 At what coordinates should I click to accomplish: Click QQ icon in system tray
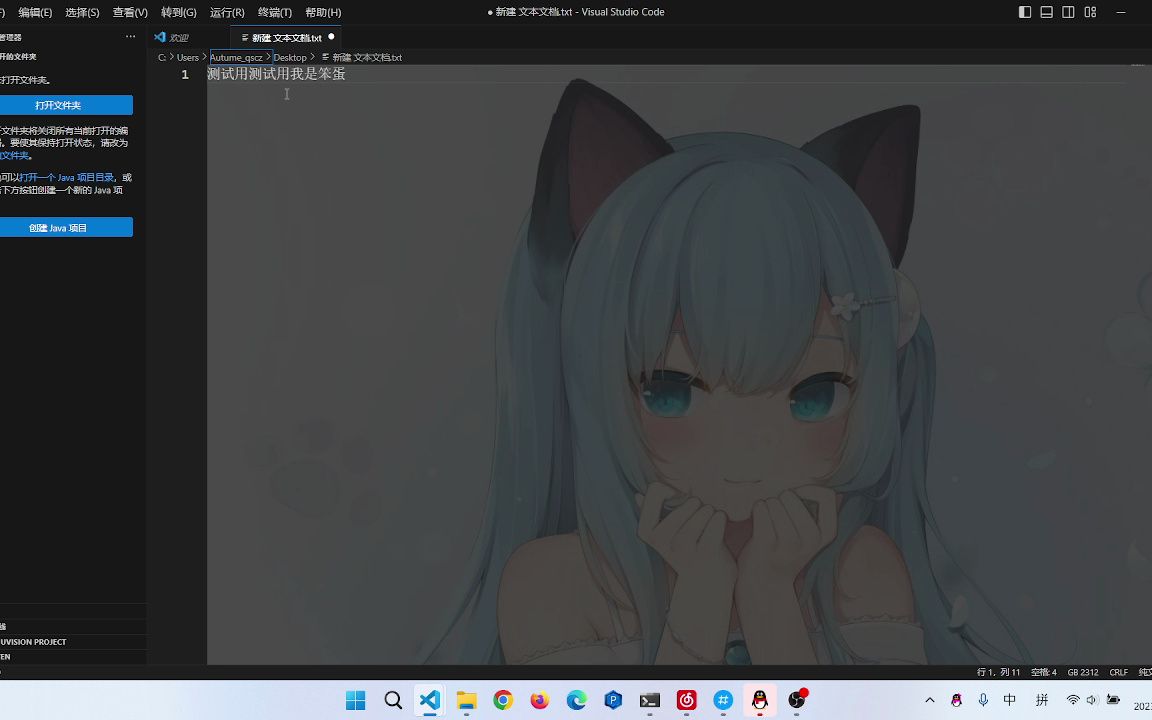pyautogui.click(x=957, y=700)
